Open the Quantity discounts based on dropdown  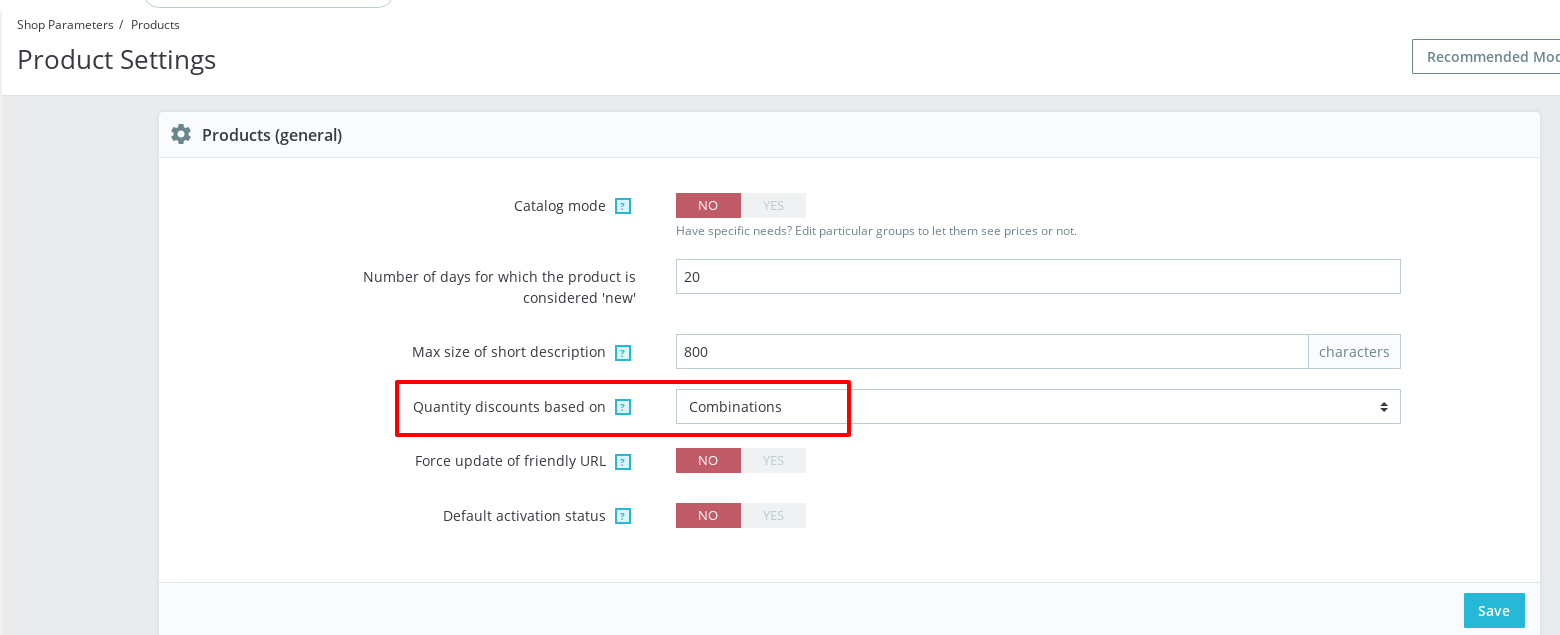[1038, 407]
